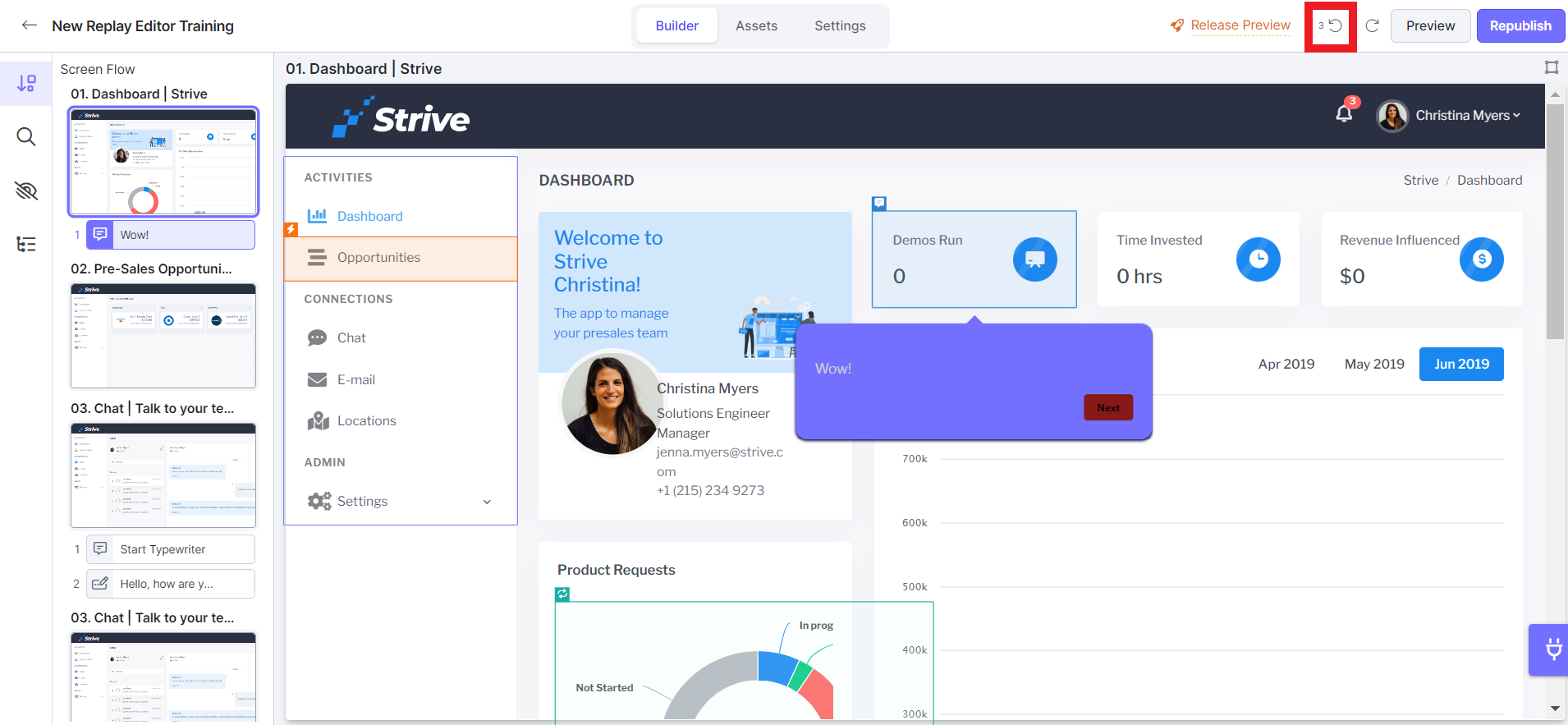Image resolution: width=1568 pixels, height=725 pixels.
Task: Open Chat in Strive sidebar
Action: pyautogui.click(x=351, y=337)
